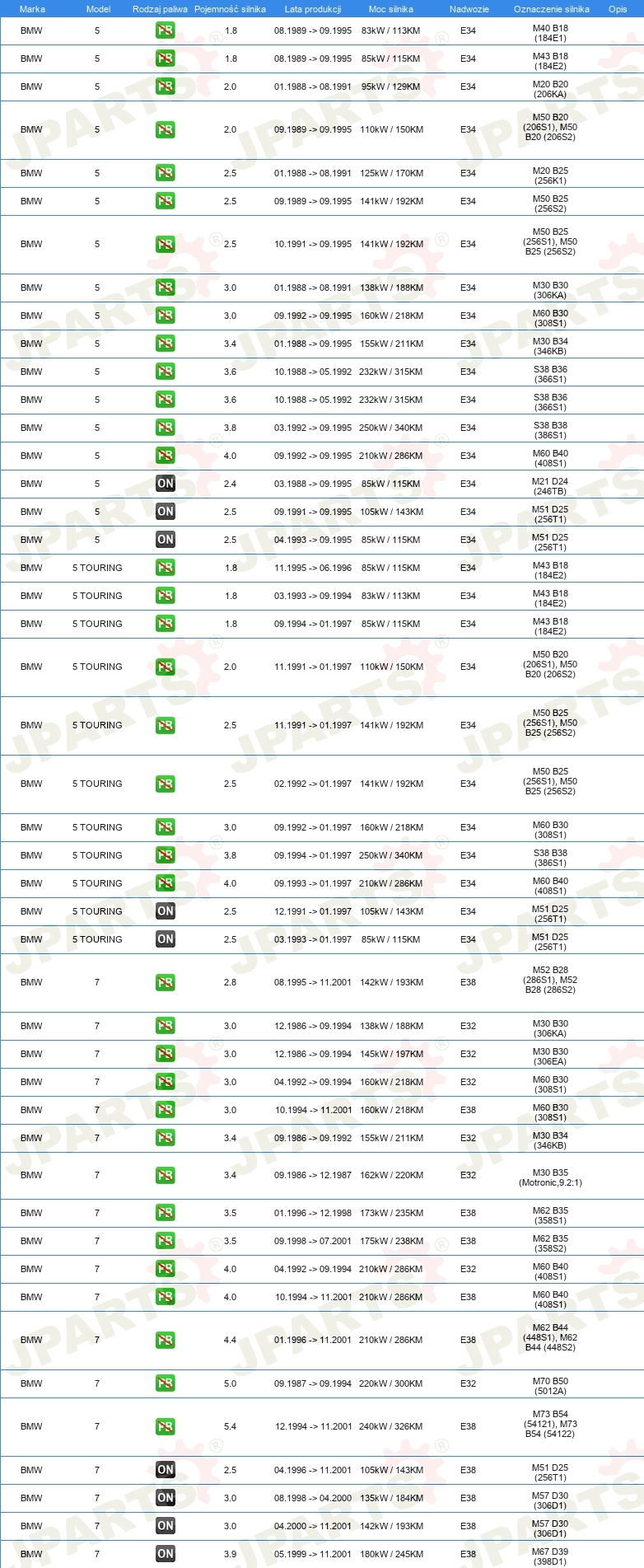The height and width of the screenshot is (1568, 644).
Task: Select the production years 03.1988 -> 09.1995
Action: point(313,484)
